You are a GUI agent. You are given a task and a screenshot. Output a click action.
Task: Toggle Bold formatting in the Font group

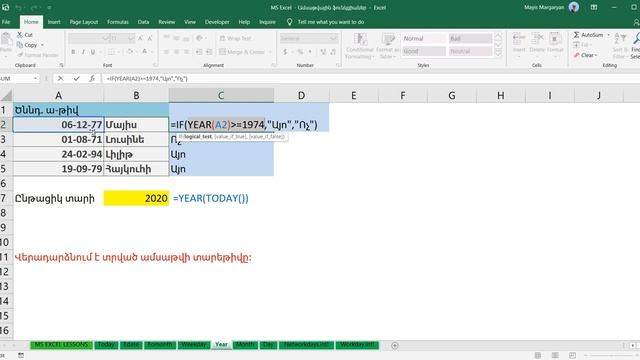[x=73, y=52]
